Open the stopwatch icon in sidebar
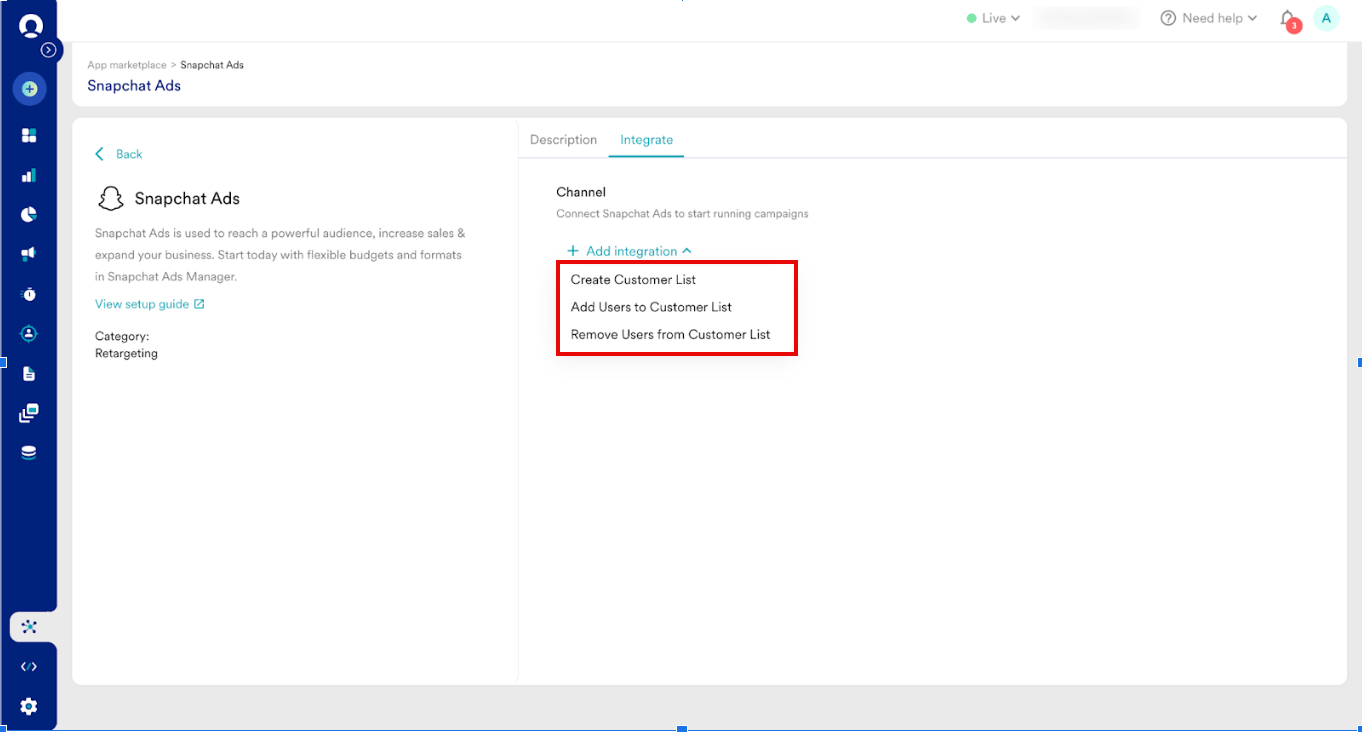Image resolution: width=1362 pixels, height=732 pixels. click(29, 294)
